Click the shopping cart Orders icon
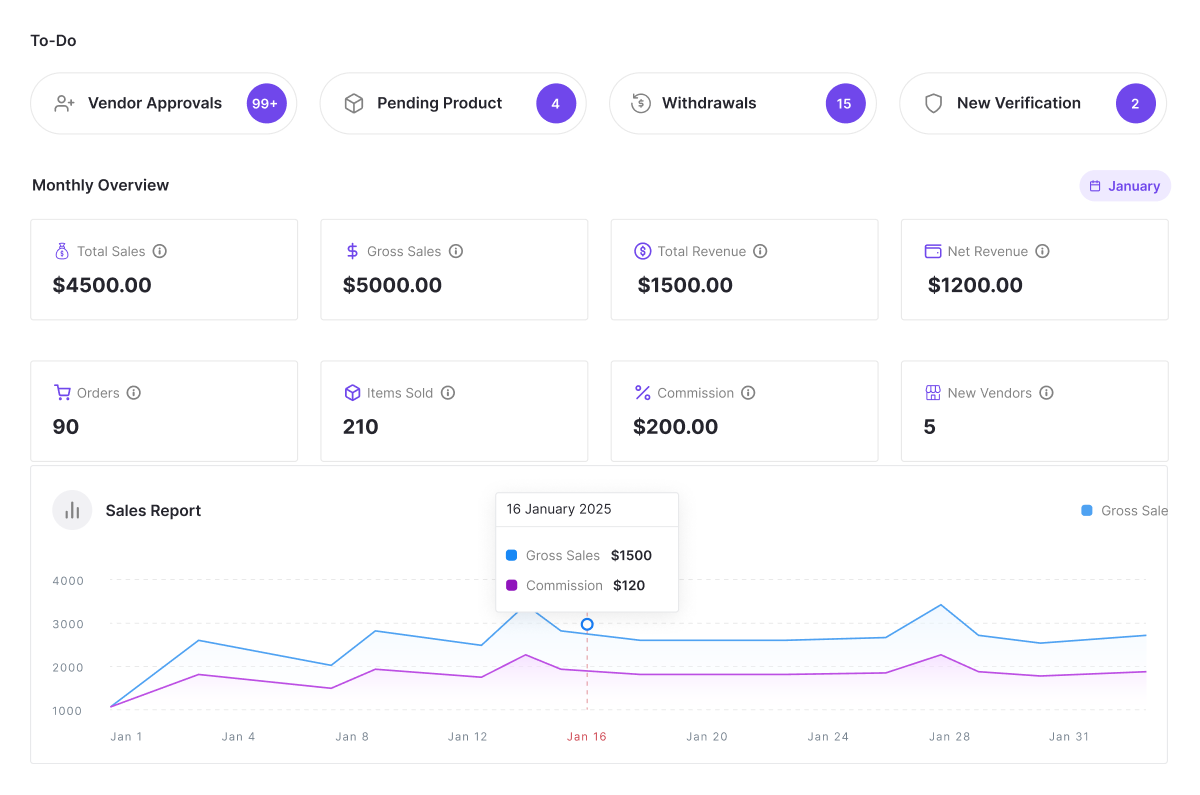This screenshot has width=1200, height=795. pyautogui.click(x=62, y=393)
